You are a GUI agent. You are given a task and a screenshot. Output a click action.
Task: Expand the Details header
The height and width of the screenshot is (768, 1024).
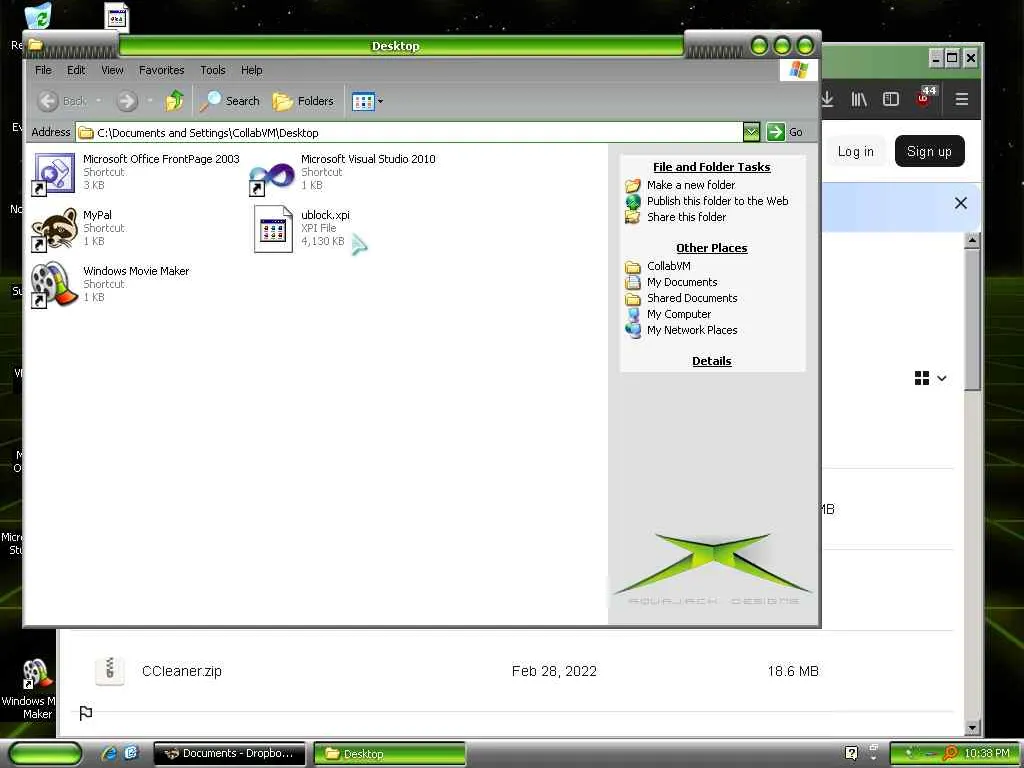(711, 360)
